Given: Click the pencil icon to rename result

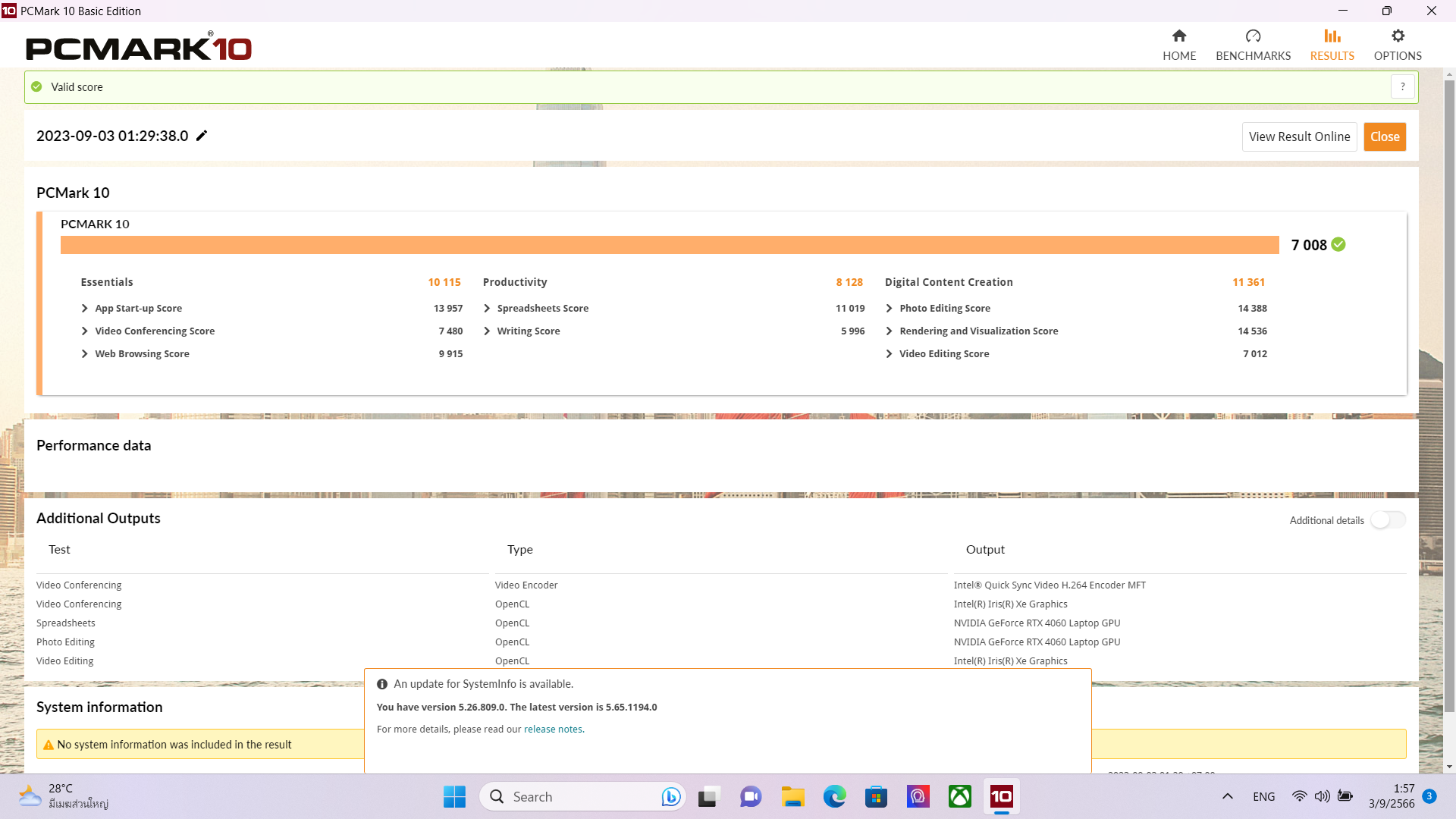Looking at the screenshot, I should [x=202, y=136].
